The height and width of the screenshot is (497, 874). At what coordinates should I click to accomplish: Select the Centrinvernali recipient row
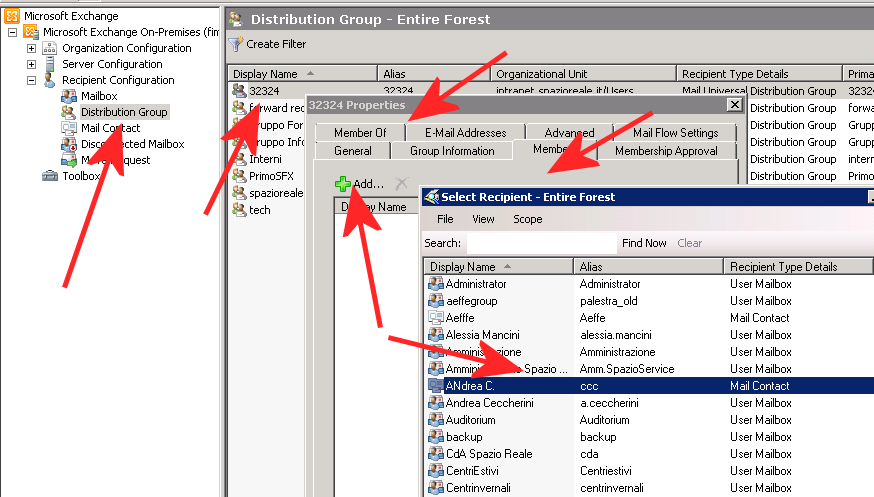[x=649, y=488]
